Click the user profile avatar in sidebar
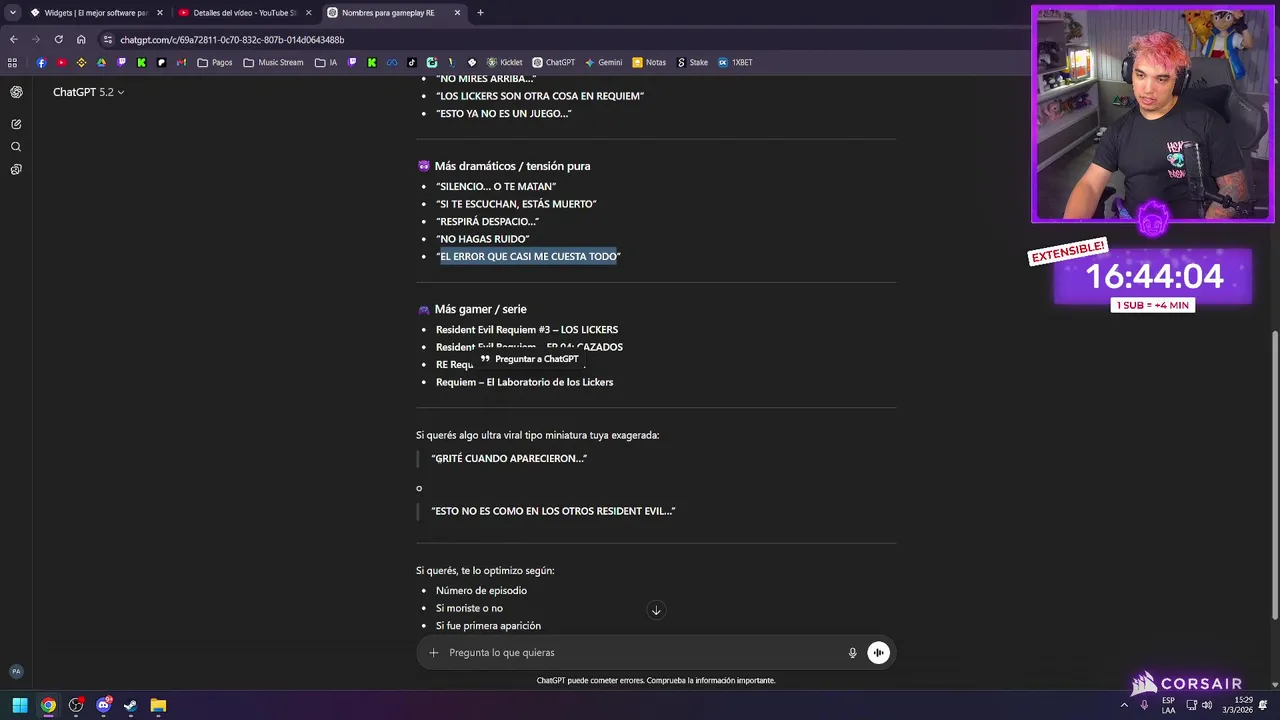The width and height of the screenshot is (1280, 720). coord(16,672)
